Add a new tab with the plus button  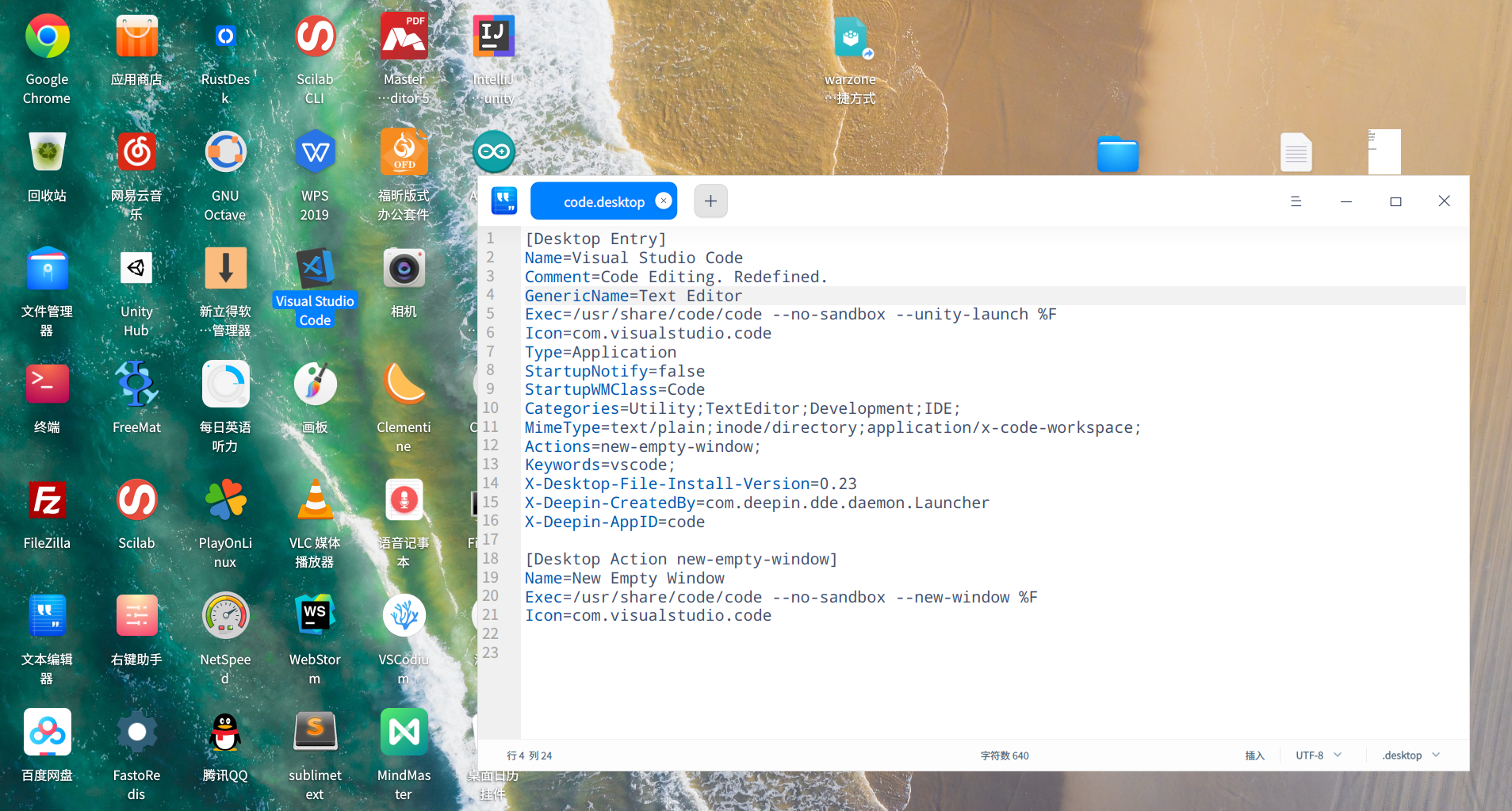tap(710, 201)
